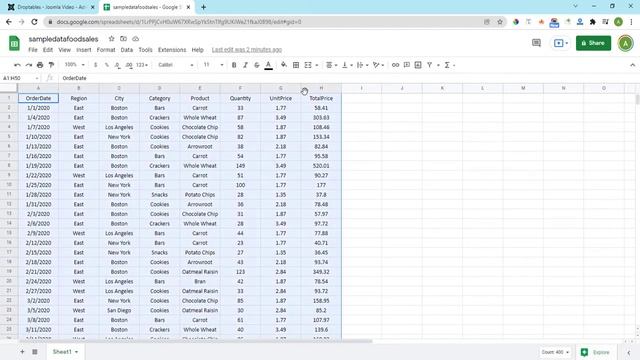Open the text wrapping dropdown

pyautogui.click(x=362, y=65)
